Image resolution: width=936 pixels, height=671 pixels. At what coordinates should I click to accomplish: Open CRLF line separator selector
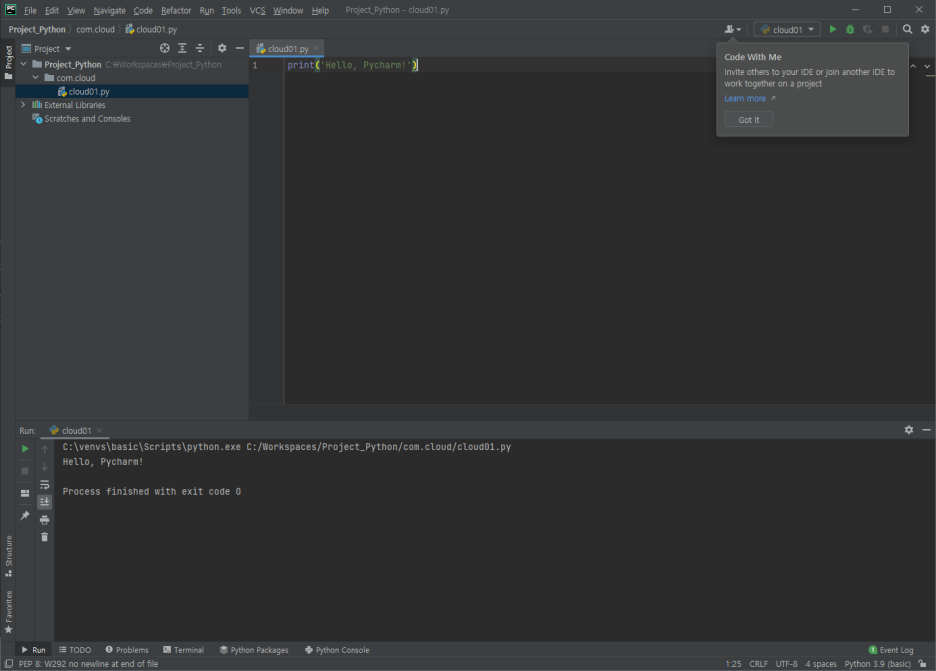pyautogui.click(x=759, y=664)
